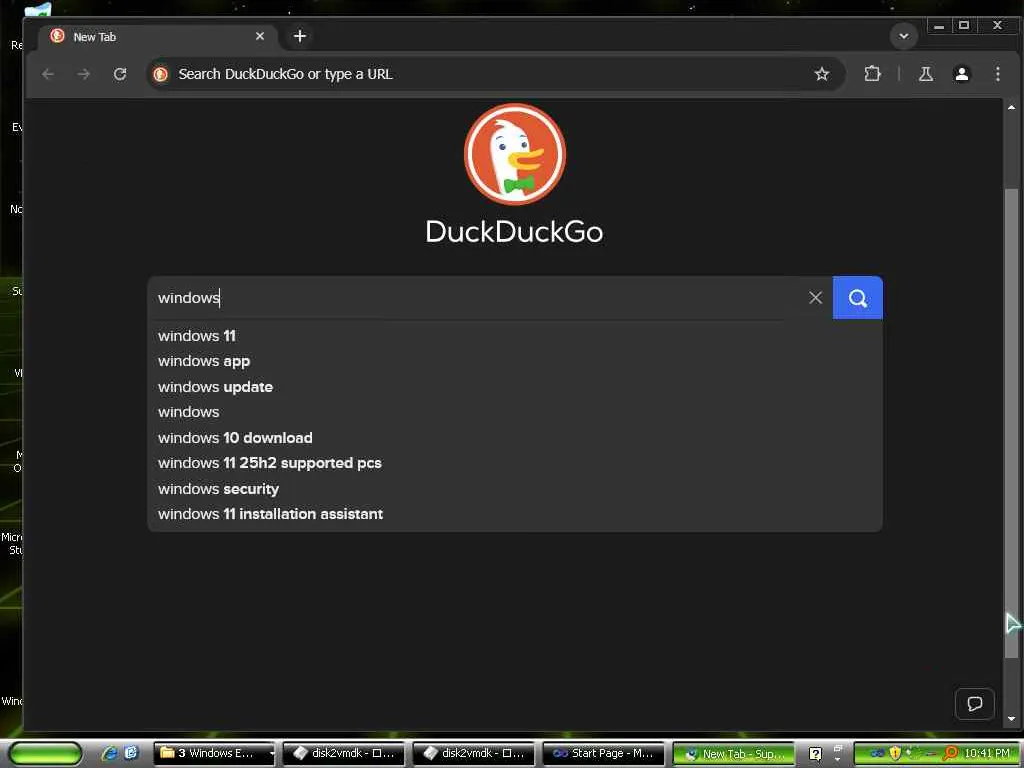The height and width of the screenshot is (768, 1024).
Task: Click the vertical scrollbar thumb
Action: click(x=1011, y=421)
